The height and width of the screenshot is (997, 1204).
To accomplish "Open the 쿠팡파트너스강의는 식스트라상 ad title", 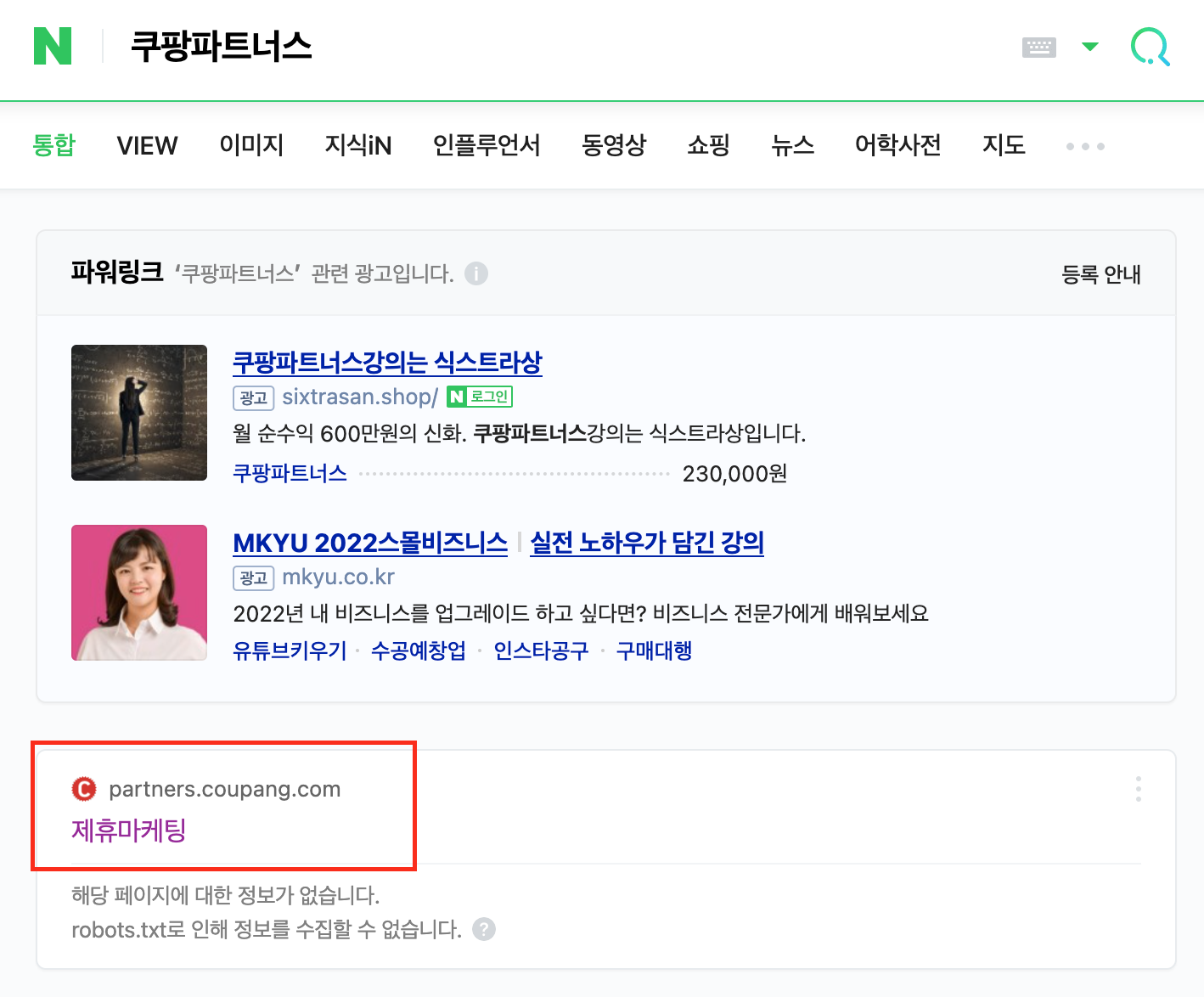I will coord(387,363).
